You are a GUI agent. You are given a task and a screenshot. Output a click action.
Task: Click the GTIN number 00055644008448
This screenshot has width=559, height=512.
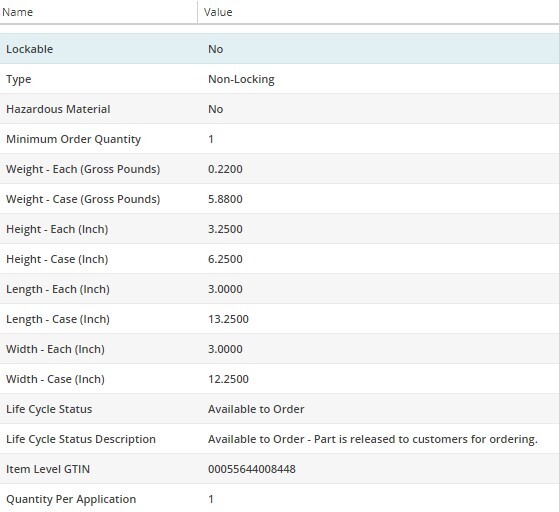(x=252, y=469)
